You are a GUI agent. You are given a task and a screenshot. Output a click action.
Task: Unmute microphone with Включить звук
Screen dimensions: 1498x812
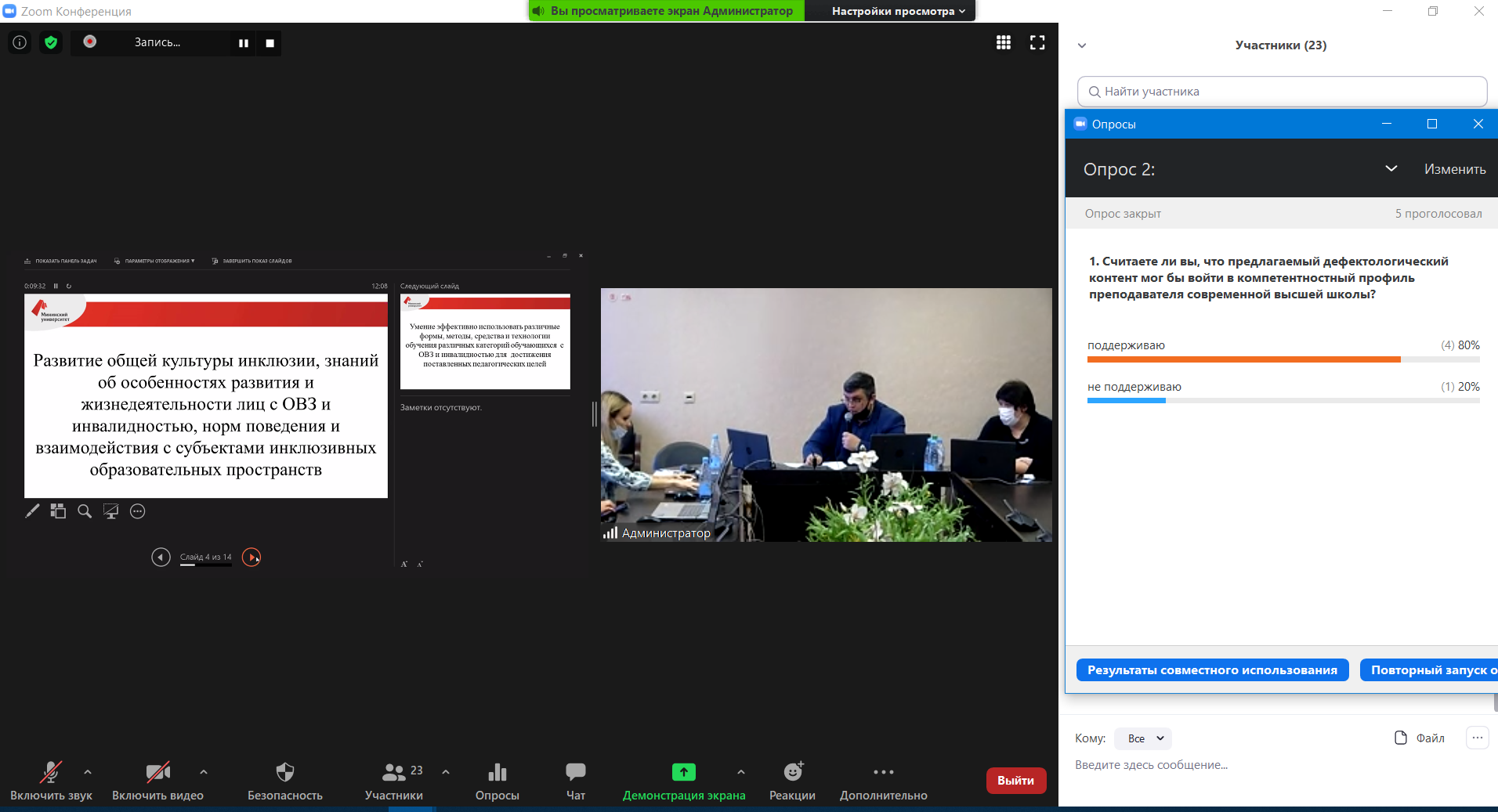coord(51,781)
